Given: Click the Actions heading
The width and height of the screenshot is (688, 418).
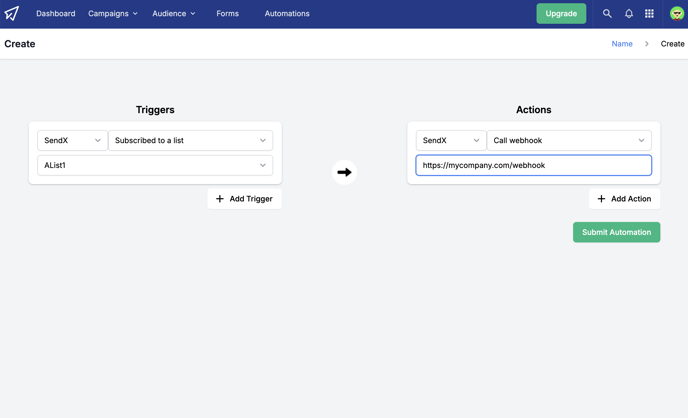Looking at the screenshot, I should 534,110.
